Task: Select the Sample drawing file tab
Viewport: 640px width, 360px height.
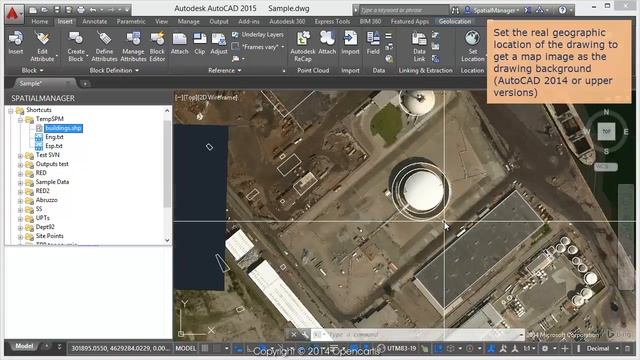Action: click(43, 83)
